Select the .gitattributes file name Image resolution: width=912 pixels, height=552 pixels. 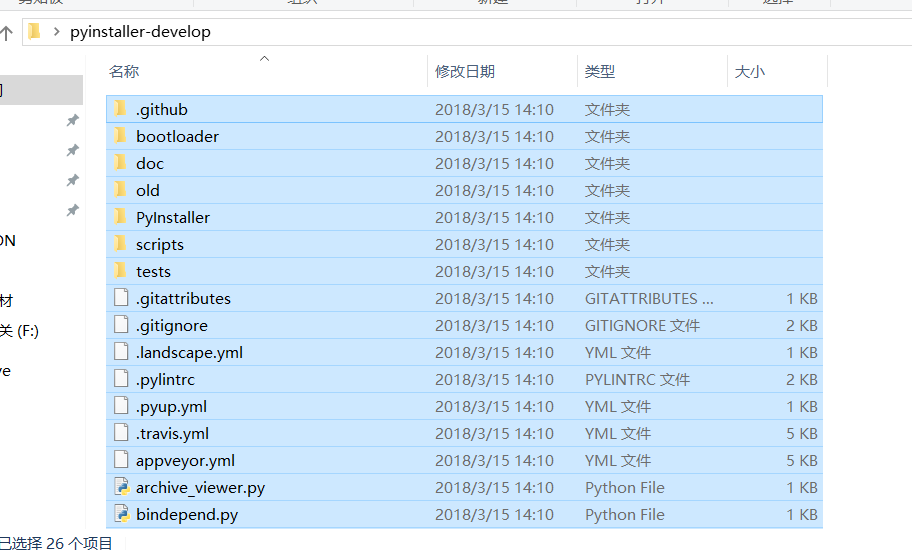(x=183, y=298)
